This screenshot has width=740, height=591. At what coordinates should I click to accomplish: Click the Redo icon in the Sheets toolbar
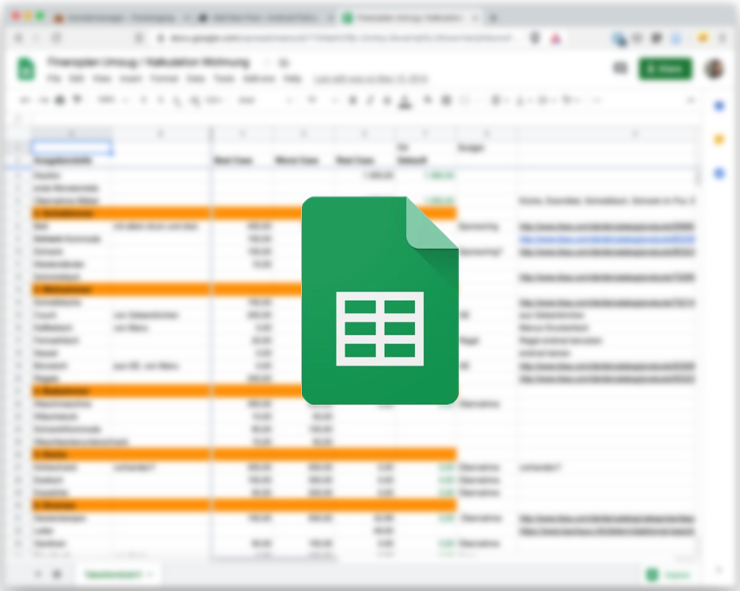pos(43,100)
